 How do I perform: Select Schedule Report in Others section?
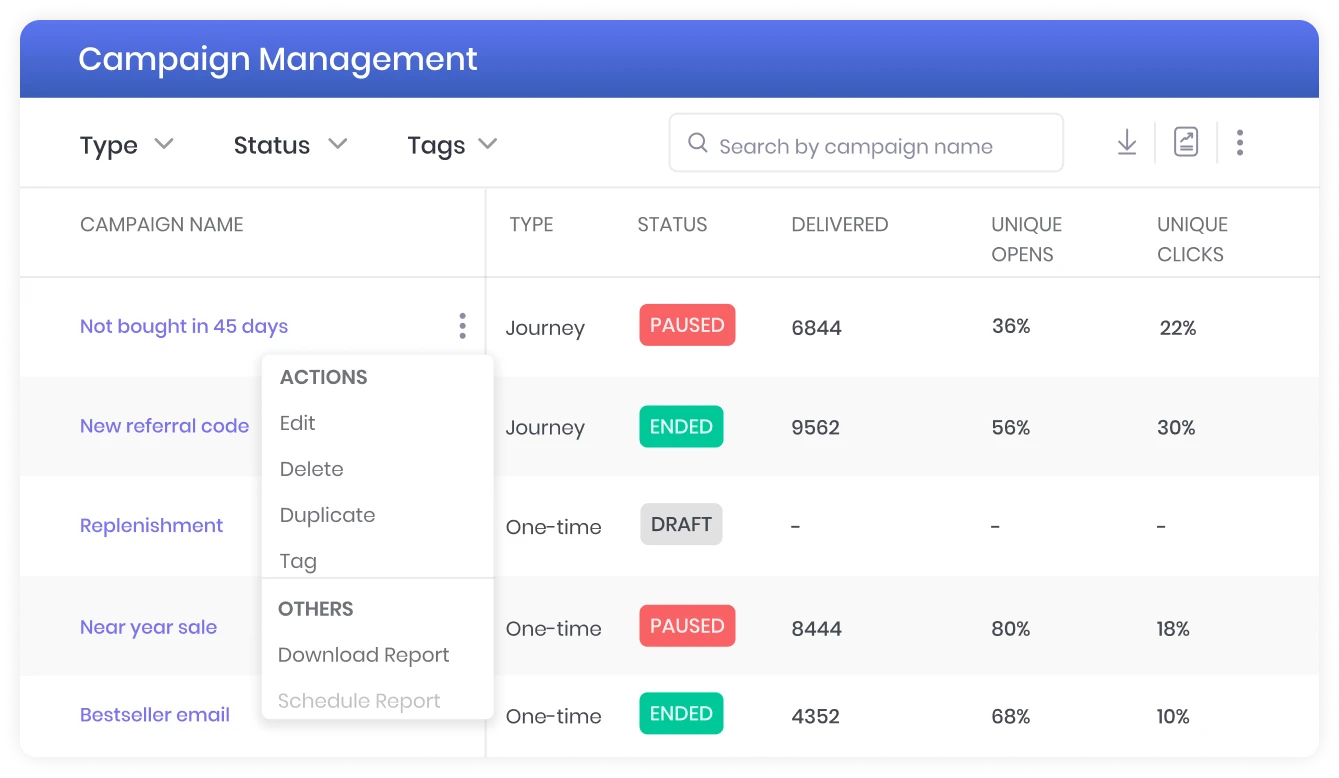[x=359, y=701]
